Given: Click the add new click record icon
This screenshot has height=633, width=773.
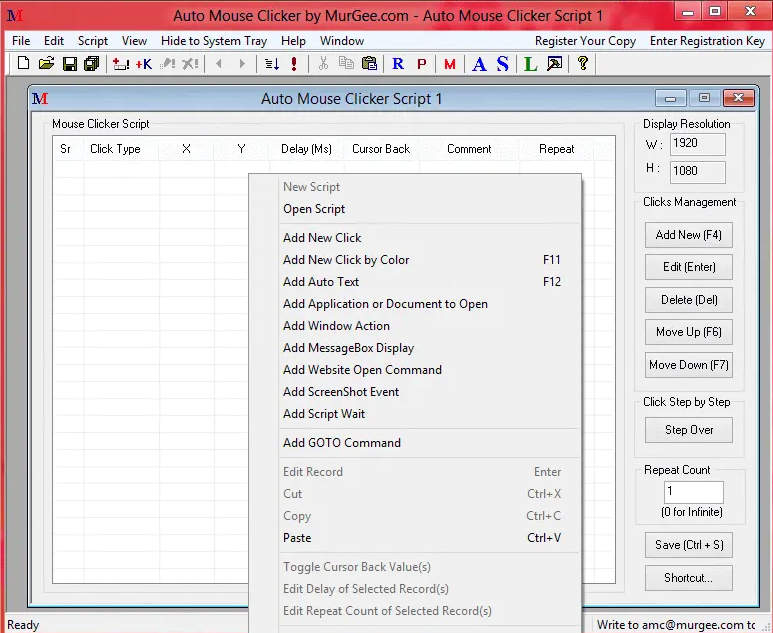Looking at the screenshot, I should 121,64.
